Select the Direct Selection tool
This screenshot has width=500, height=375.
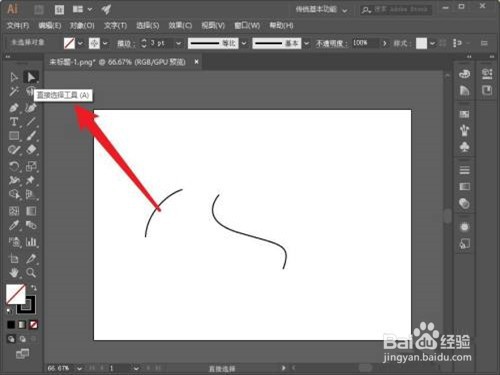coord(31,77)
